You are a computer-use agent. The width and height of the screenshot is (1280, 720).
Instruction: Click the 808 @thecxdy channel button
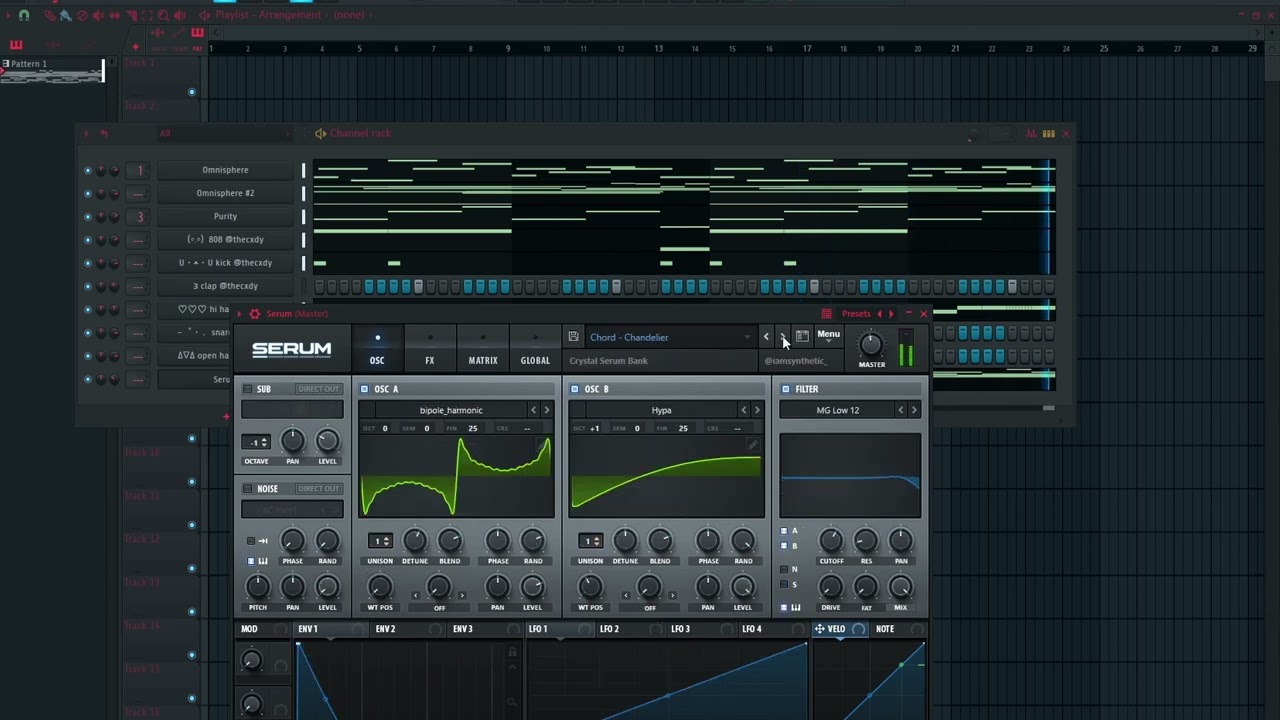225,240
